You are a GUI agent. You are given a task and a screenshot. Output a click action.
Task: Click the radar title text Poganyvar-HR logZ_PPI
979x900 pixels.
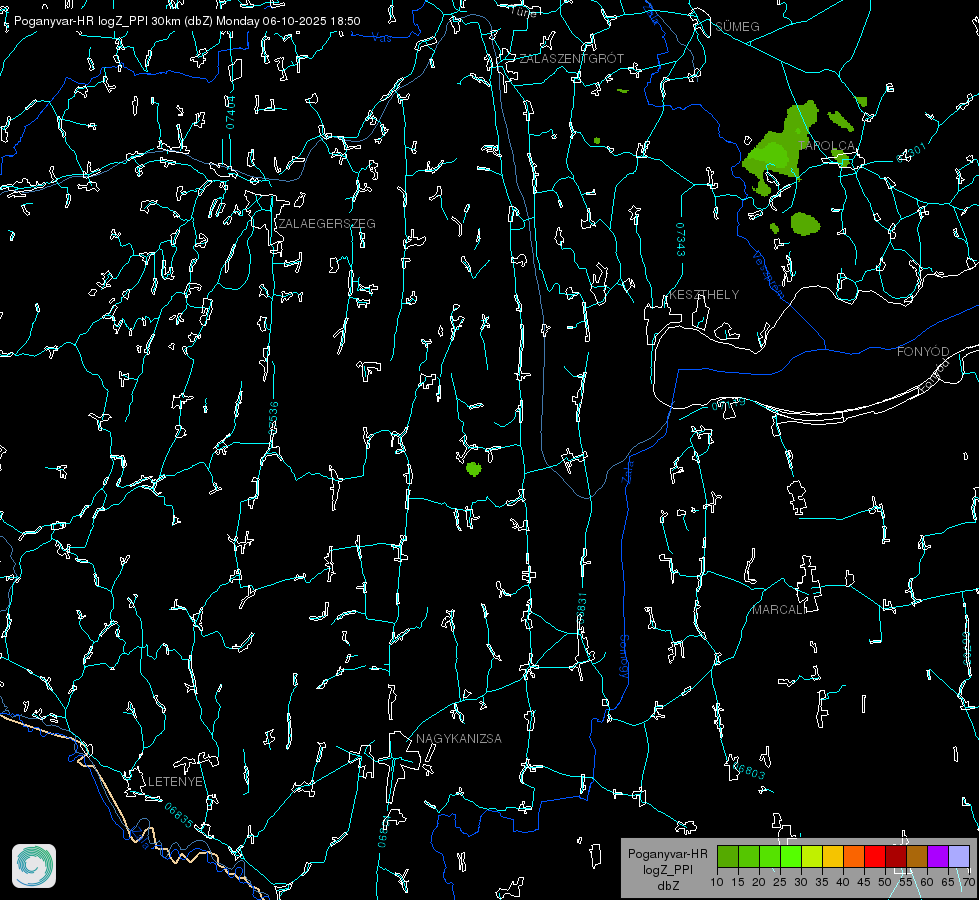[81, 21]
